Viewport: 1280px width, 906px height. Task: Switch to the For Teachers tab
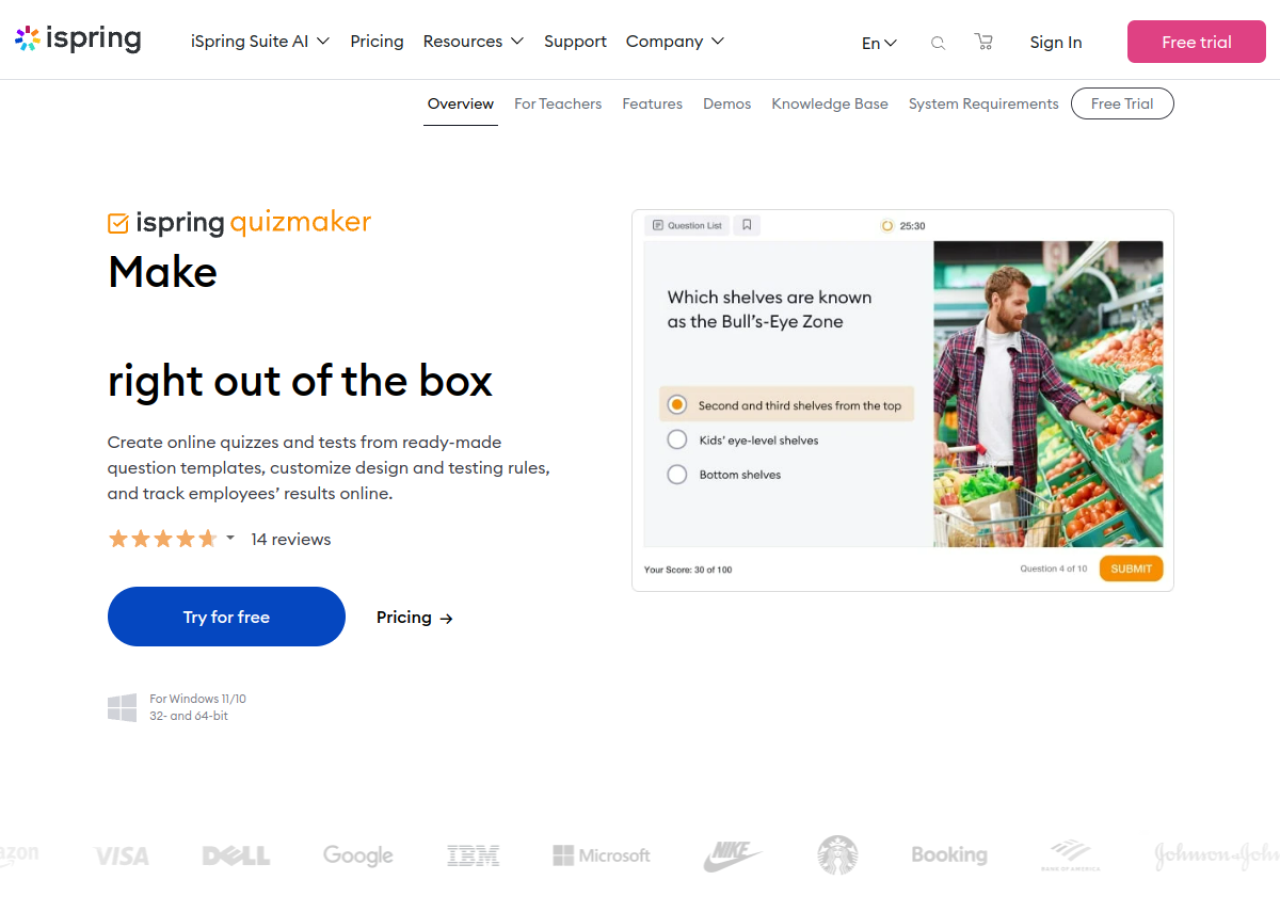(x=558, y=104)
